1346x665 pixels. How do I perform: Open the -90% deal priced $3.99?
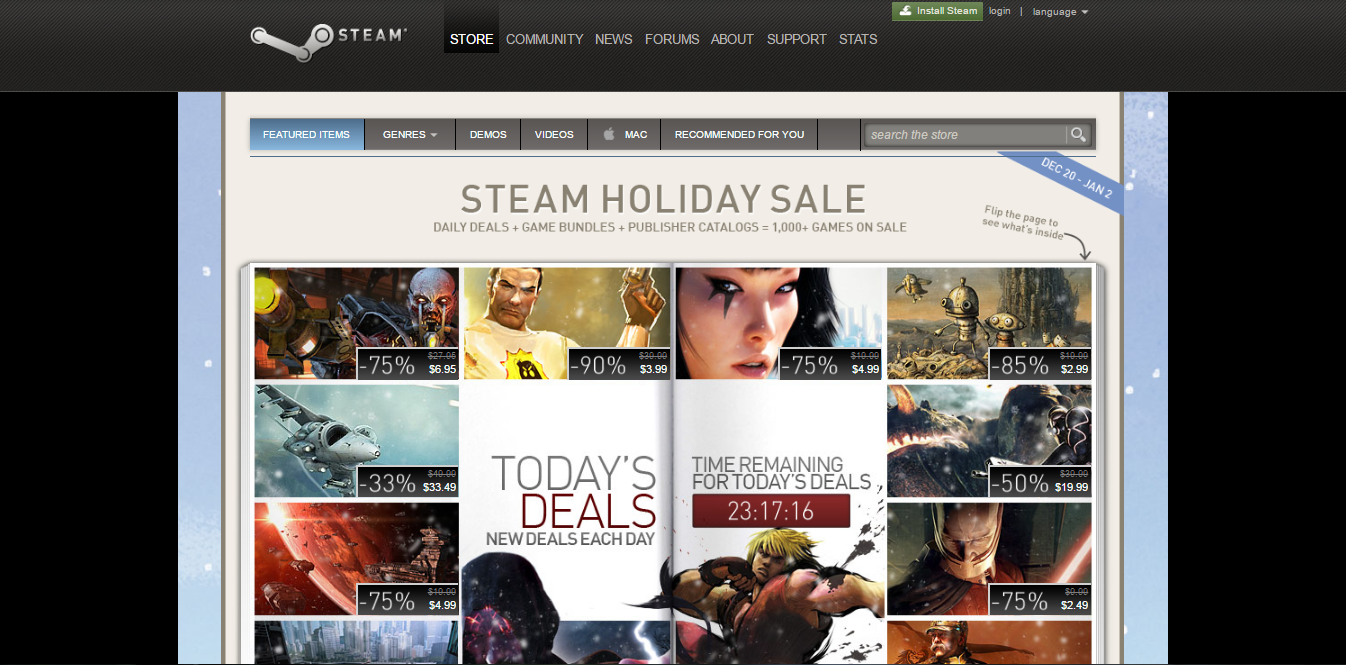(567, 323)
